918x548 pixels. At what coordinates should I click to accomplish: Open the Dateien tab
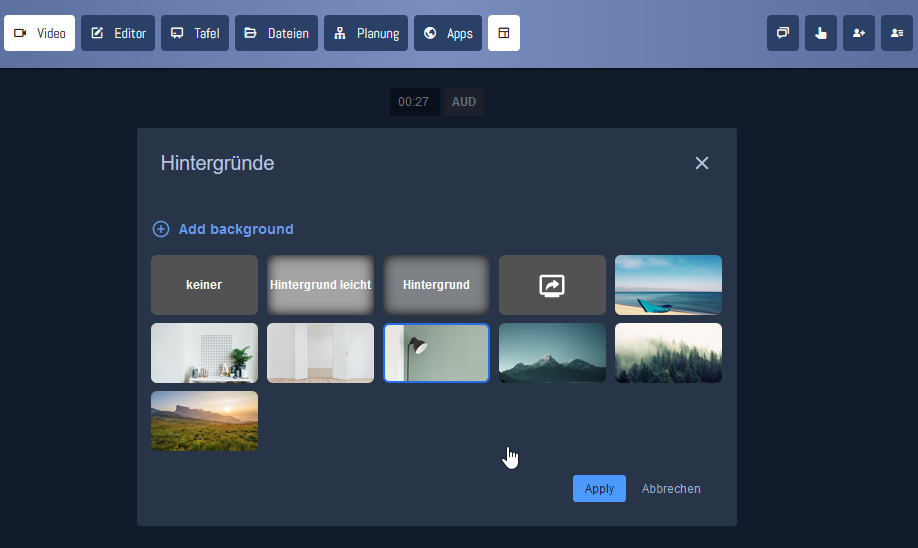276,33
